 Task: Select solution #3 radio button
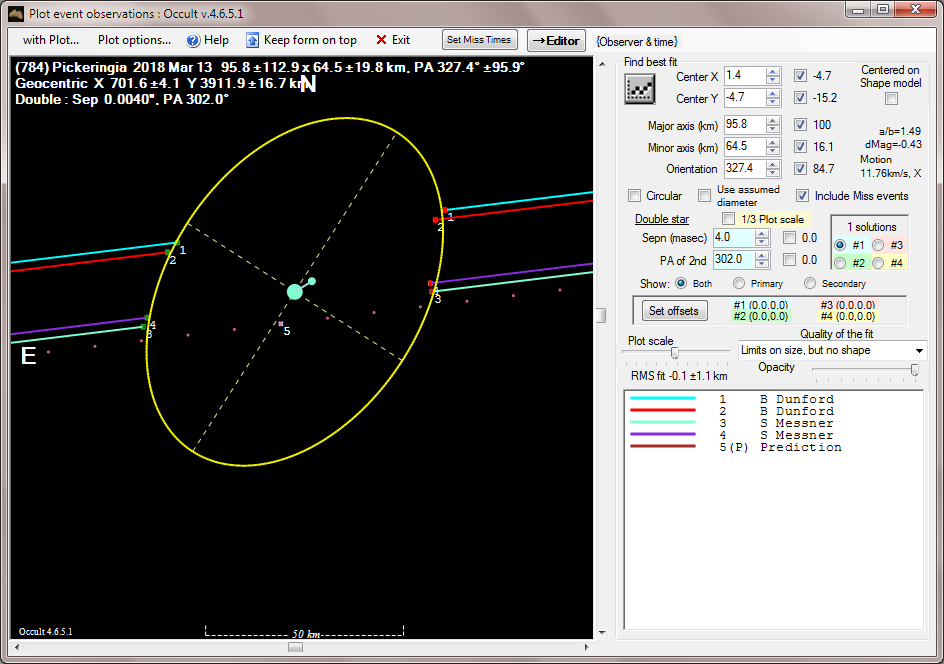(878, 245)
